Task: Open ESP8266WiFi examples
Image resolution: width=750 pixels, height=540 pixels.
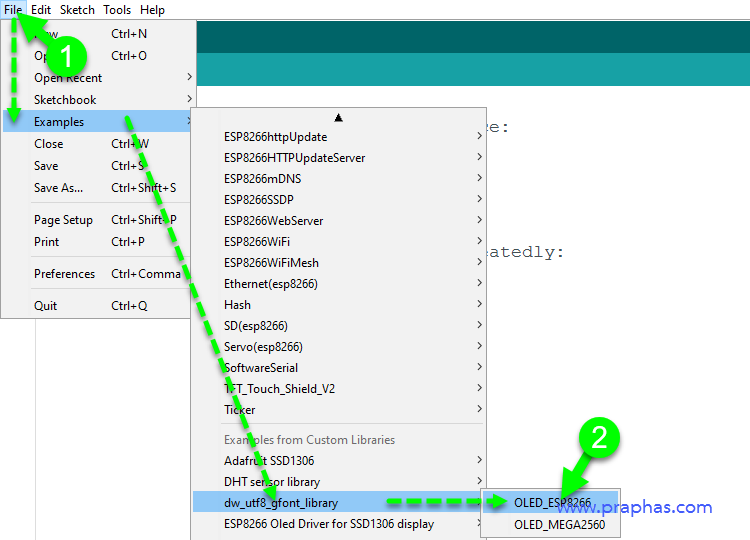Action: coord(339,242)
